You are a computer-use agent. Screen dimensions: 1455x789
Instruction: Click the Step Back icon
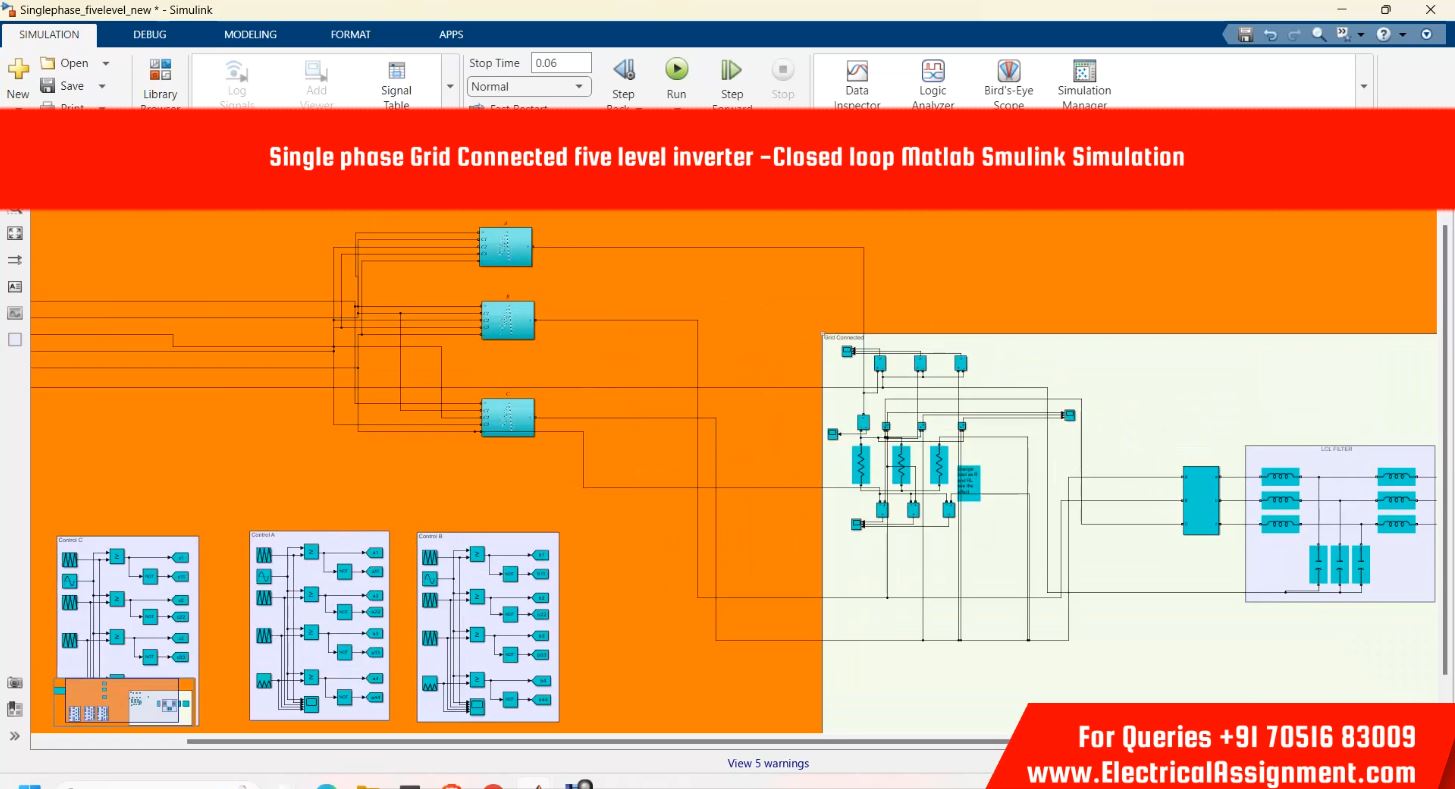point(623,70)
